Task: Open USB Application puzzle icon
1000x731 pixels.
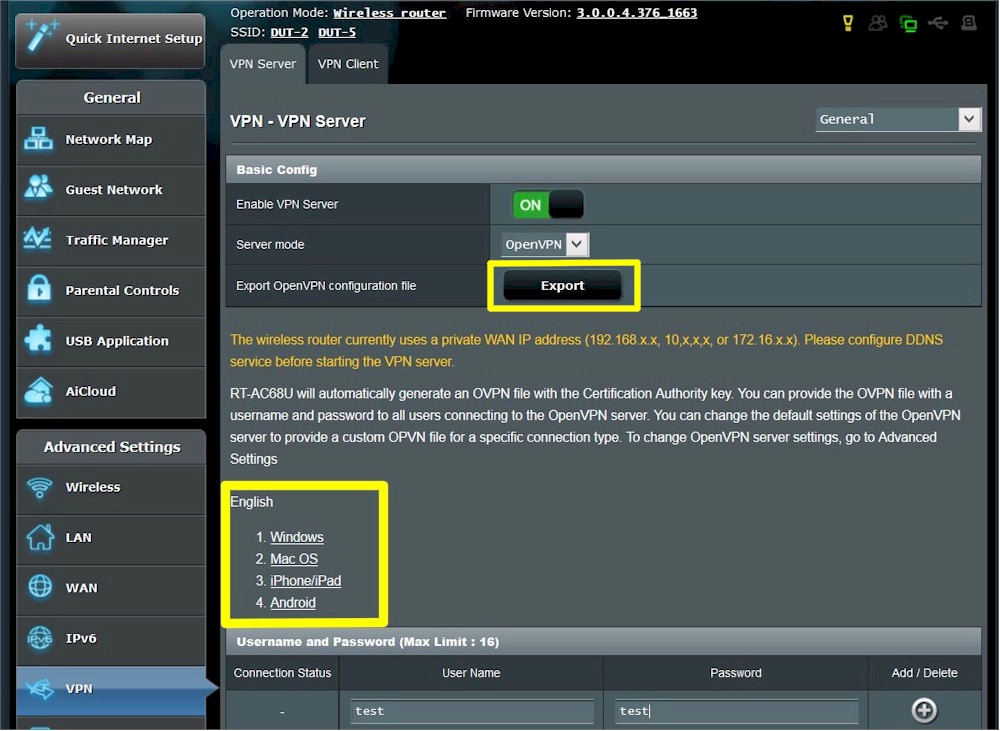Action: click(39, 341)
